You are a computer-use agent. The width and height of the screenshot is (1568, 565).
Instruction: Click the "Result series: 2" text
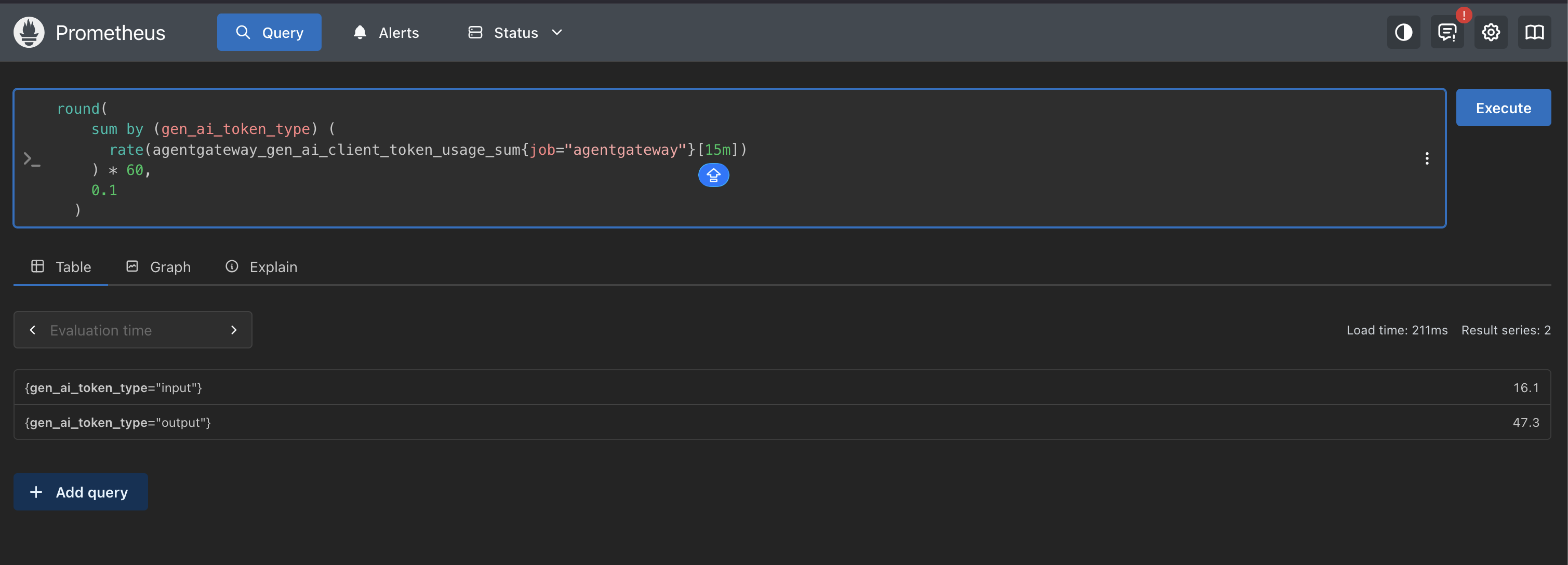[x=1506, y=330]
